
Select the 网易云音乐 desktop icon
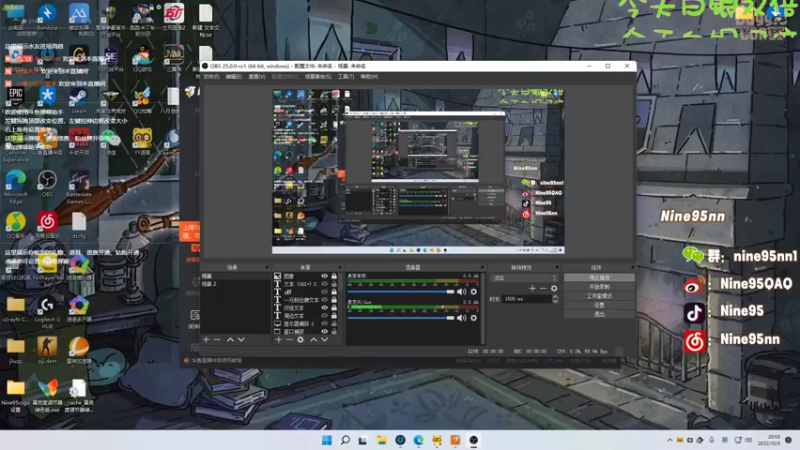coord(47,226)
